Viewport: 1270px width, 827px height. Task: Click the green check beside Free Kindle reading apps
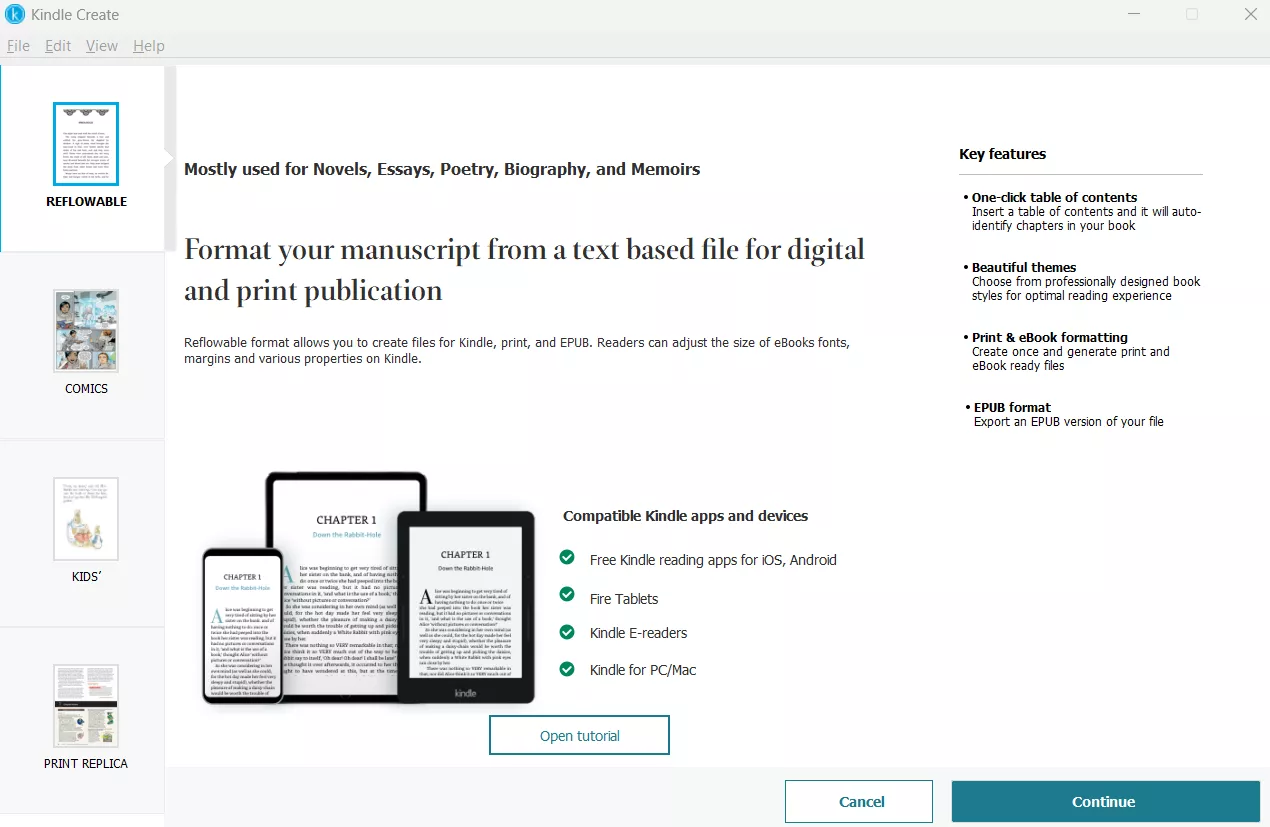567,558
